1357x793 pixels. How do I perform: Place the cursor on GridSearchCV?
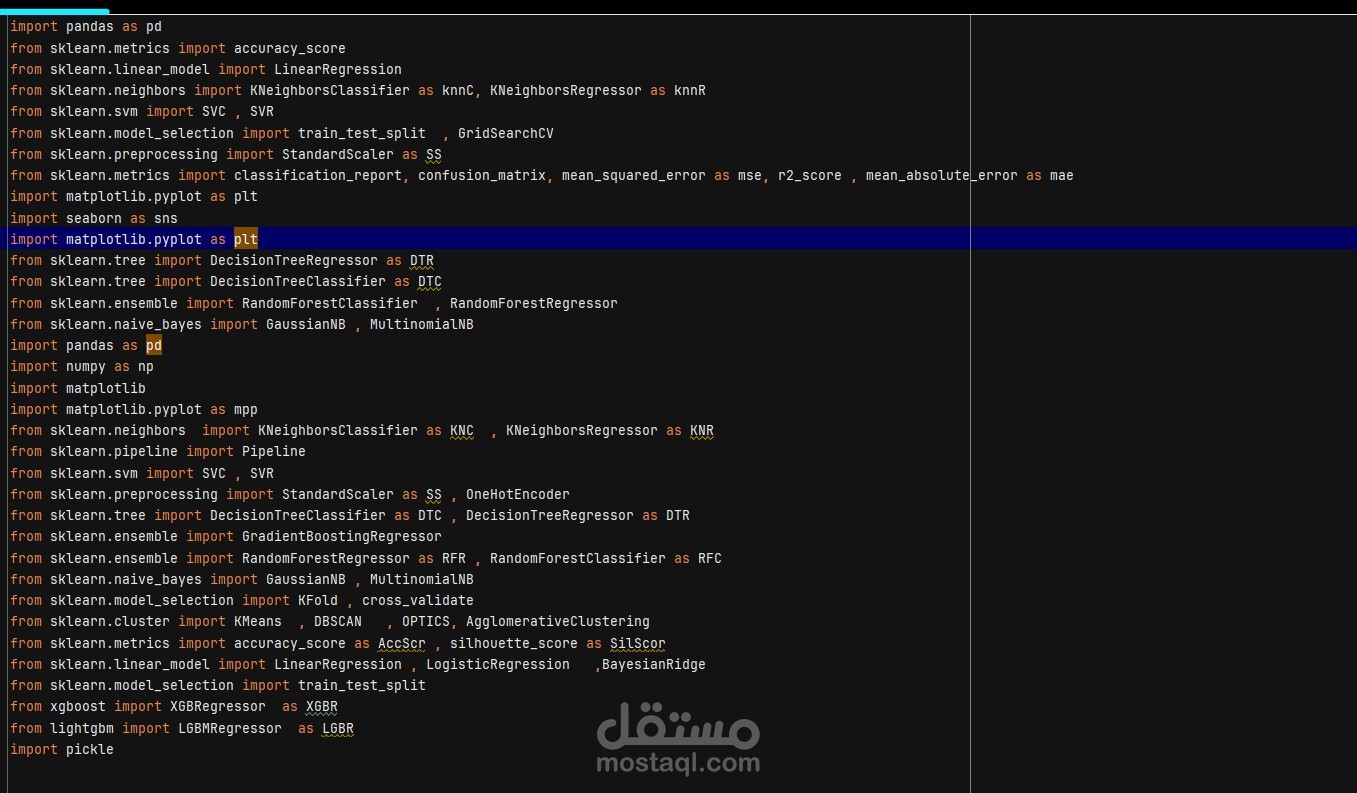(x=506, y=133)
